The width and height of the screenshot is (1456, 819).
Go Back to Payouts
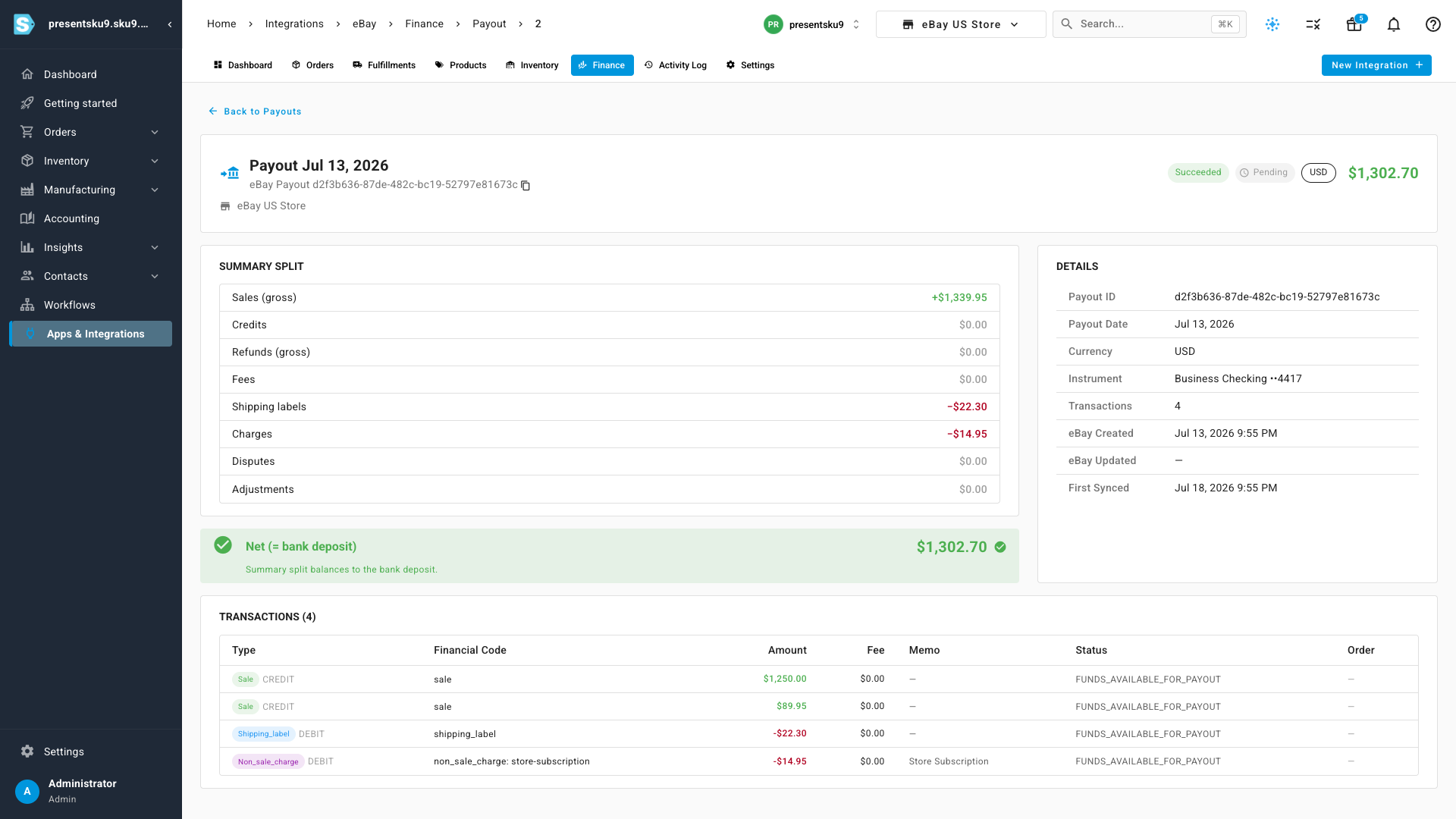[x=255, y=111]
